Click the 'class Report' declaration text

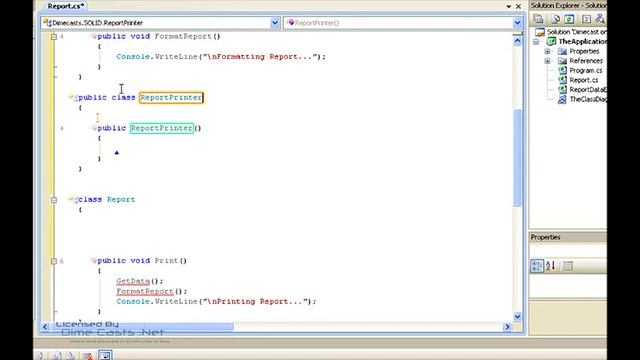[107, 200]
